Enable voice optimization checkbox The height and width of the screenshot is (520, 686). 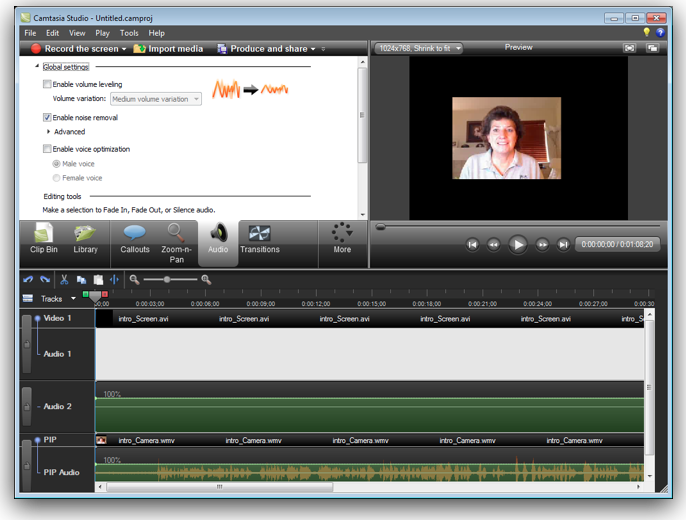[47, 149]
